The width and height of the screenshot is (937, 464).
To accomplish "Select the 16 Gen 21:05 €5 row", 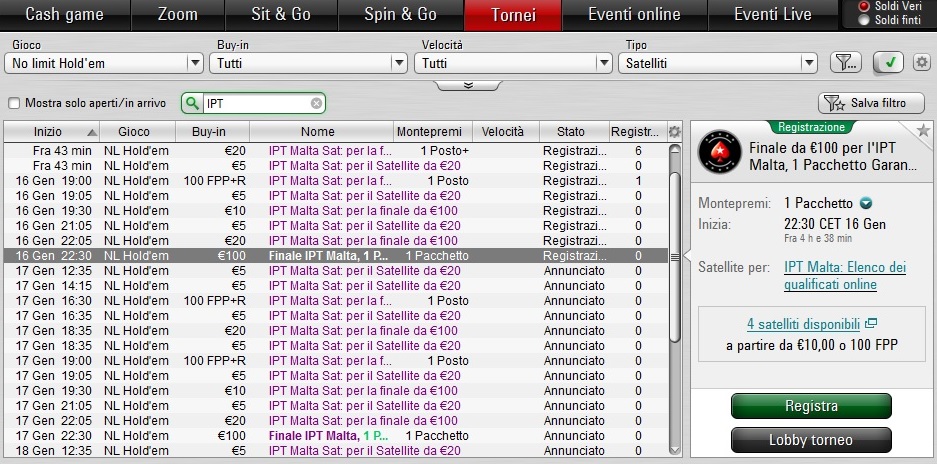I will [336, 225].
